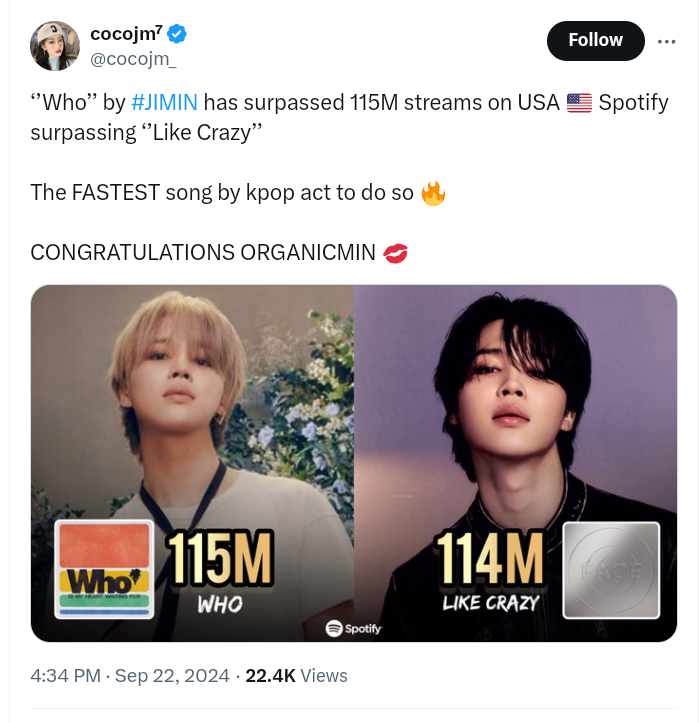Screen dimensions: 699x723
Task: Click the @cocojm_ handle
Action: point(133,60)
